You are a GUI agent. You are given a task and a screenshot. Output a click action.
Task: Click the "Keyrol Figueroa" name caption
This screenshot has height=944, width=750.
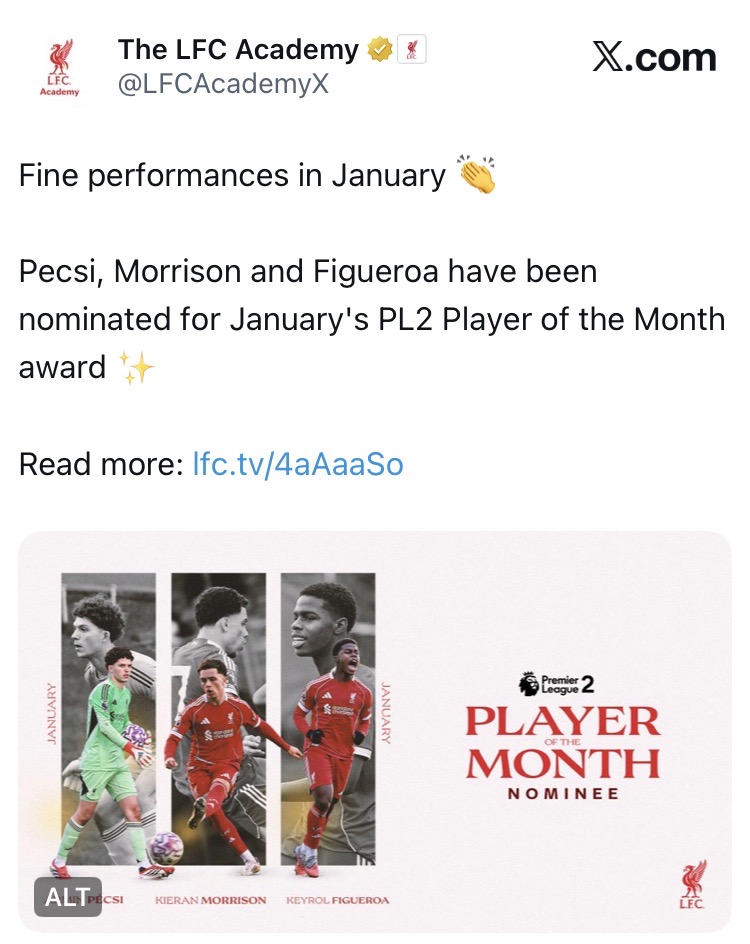click(336, 900)
